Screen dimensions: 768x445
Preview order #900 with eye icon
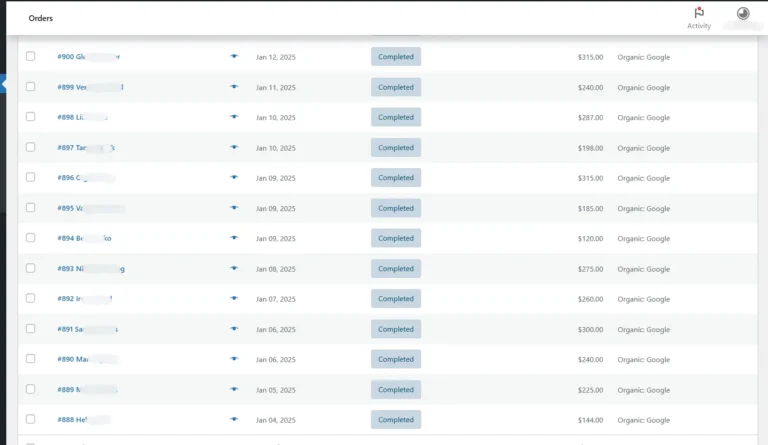pos(234,57)
